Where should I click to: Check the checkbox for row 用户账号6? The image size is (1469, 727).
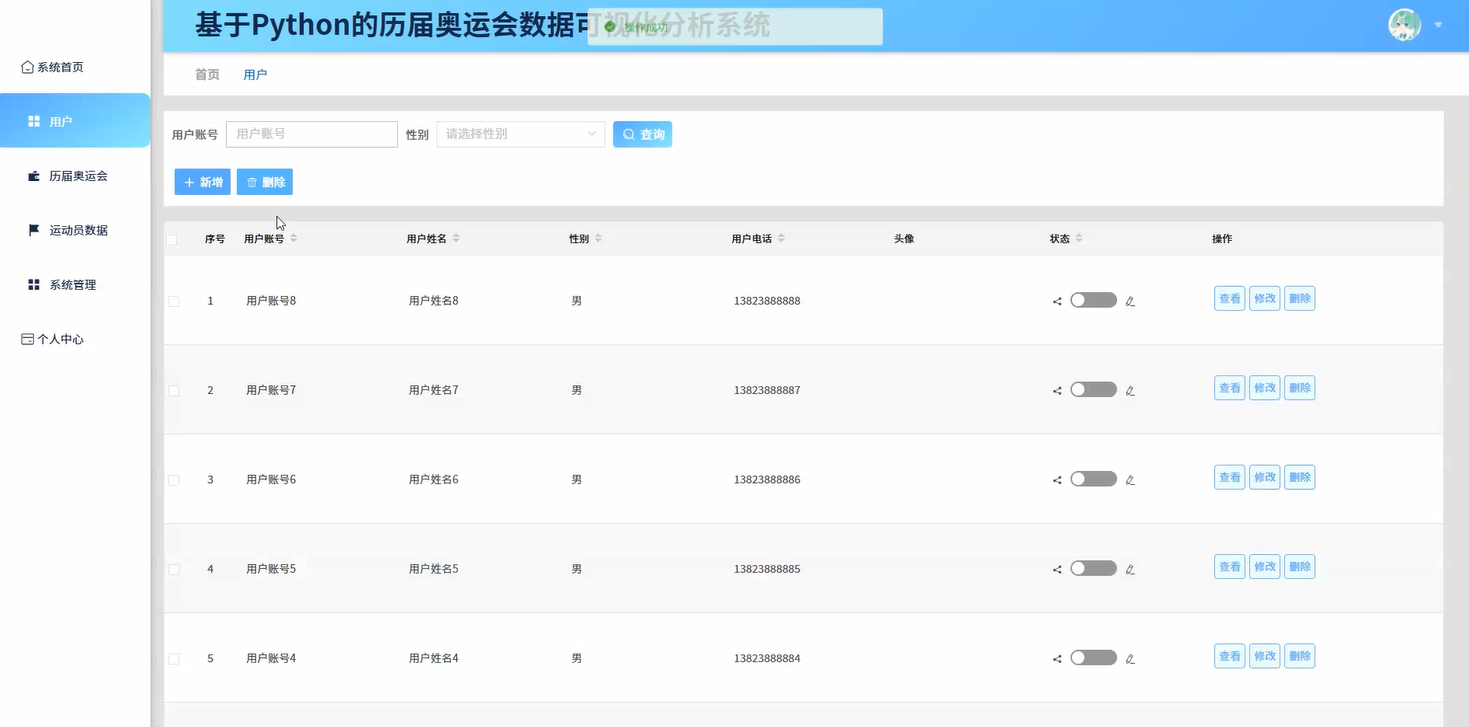point(174,480)
